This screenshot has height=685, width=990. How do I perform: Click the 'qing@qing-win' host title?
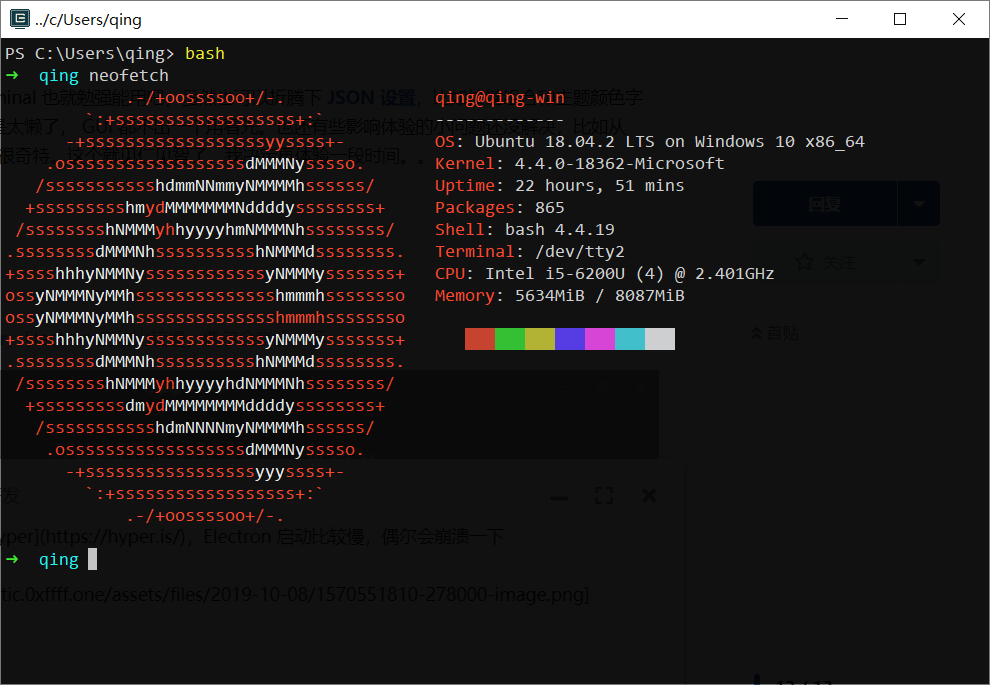click(x=500, y=98)
